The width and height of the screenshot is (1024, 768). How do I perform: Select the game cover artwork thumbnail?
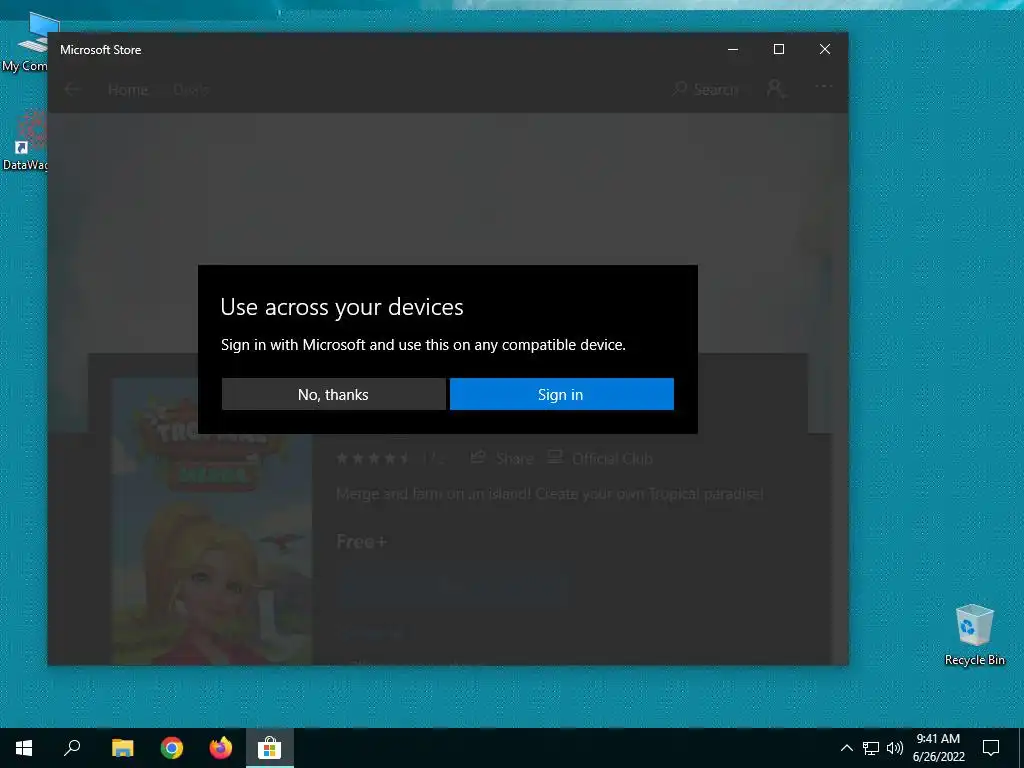[212, 521]
